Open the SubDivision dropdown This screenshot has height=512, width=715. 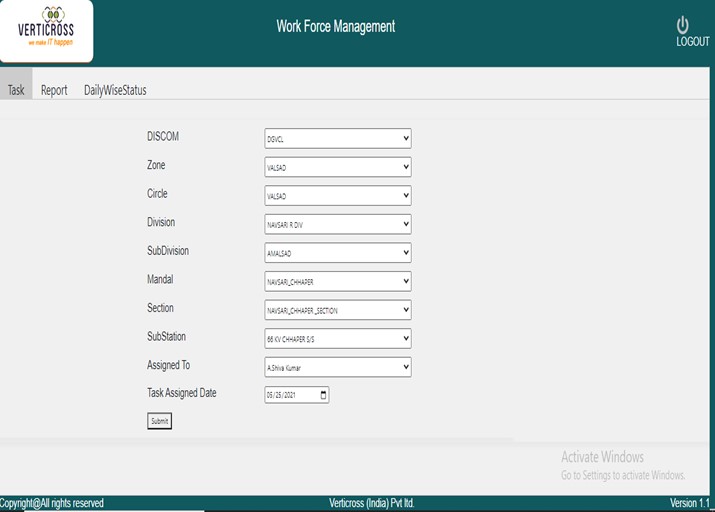(x=337, y=253)
